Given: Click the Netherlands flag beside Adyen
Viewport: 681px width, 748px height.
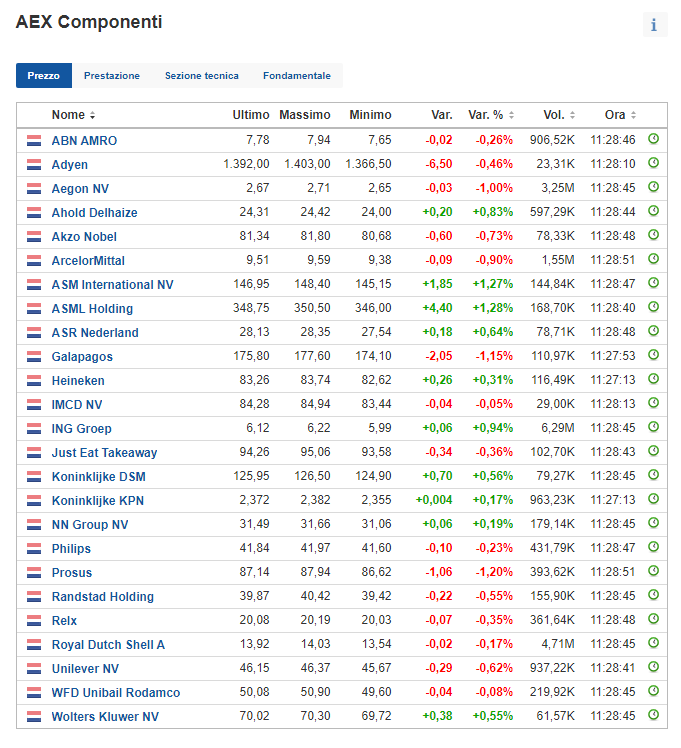Looking at the screenshot, I should click(x=34, y=165).
